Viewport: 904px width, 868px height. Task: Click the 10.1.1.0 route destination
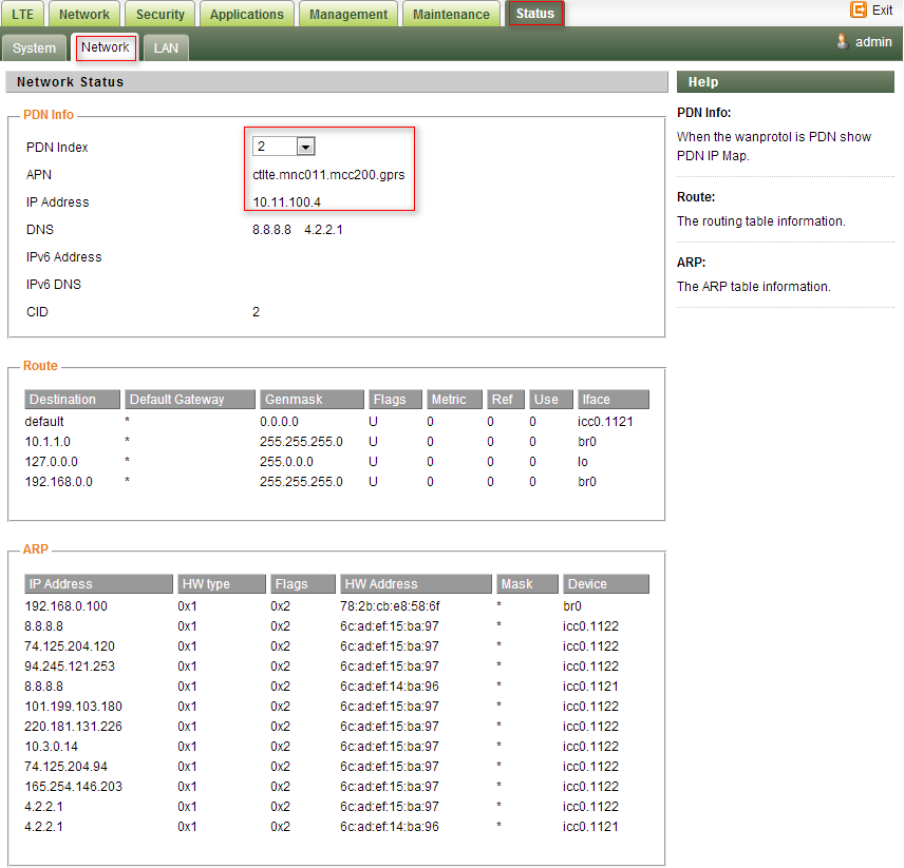tap(47, 441)
